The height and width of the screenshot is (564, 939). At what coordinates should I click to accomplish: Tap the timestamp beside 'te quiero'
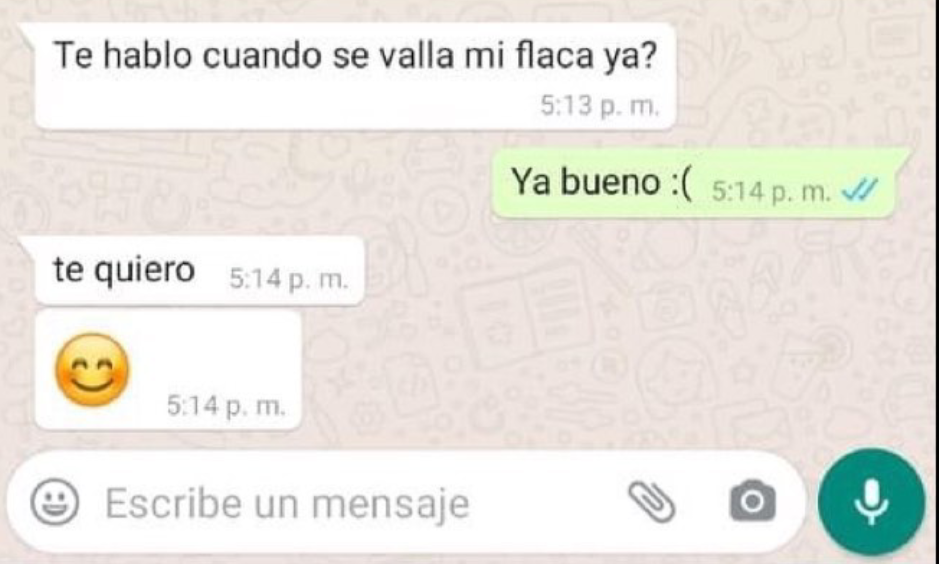289,279
